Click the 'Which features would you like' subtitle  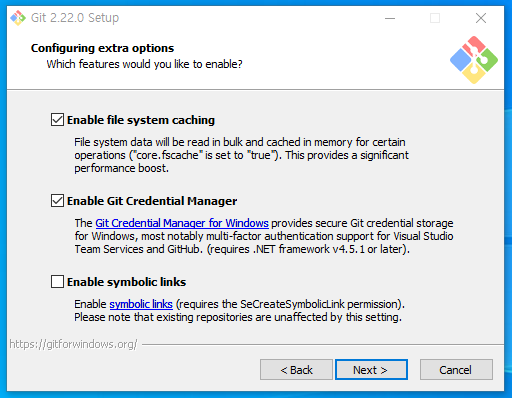click(144, 64)
